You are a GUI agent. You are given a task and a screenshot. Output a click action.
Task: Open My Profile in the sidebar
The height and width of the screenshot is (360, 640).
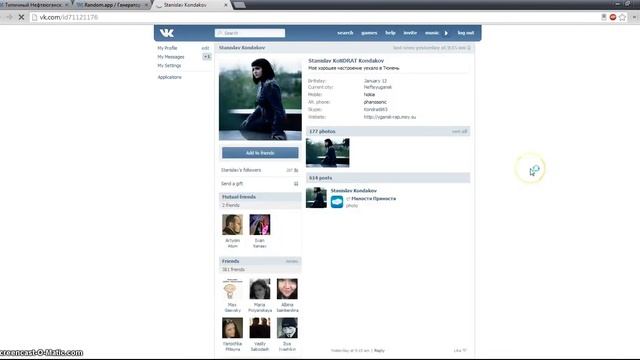tap(167, 48)
